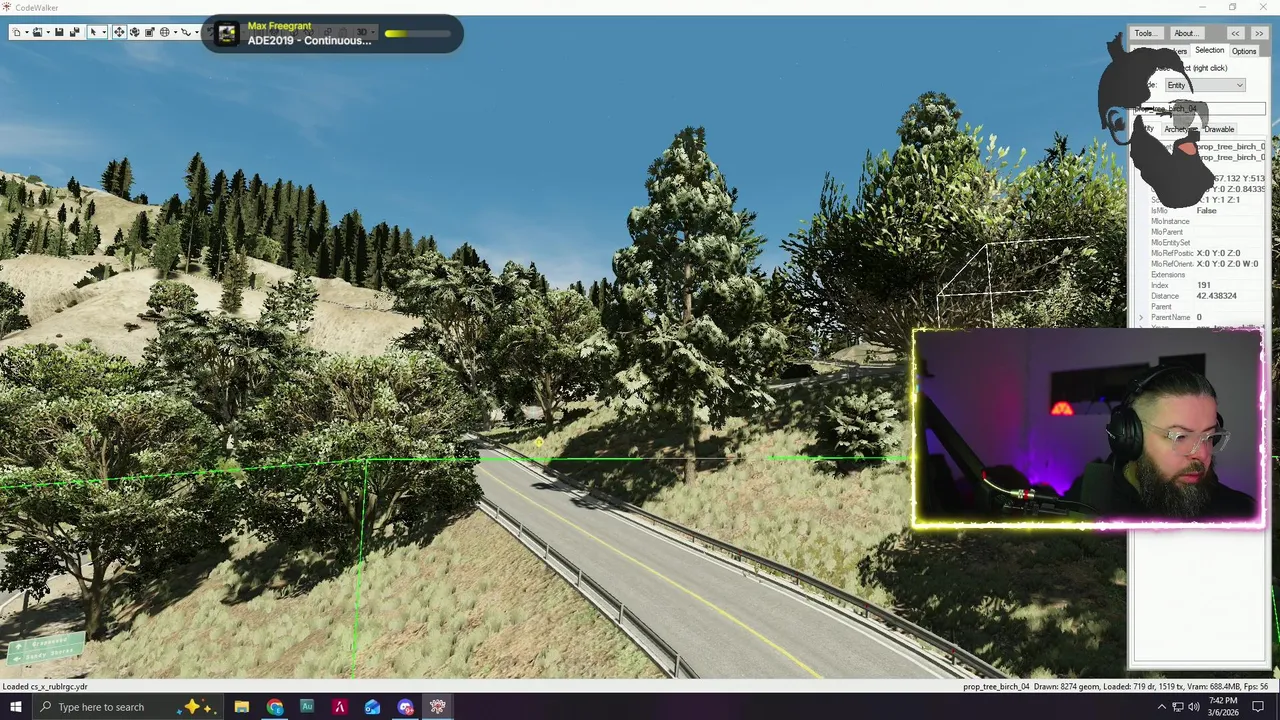Click the snapping tool icon
Screen dimensions: 1280x720
coord(186,32)
